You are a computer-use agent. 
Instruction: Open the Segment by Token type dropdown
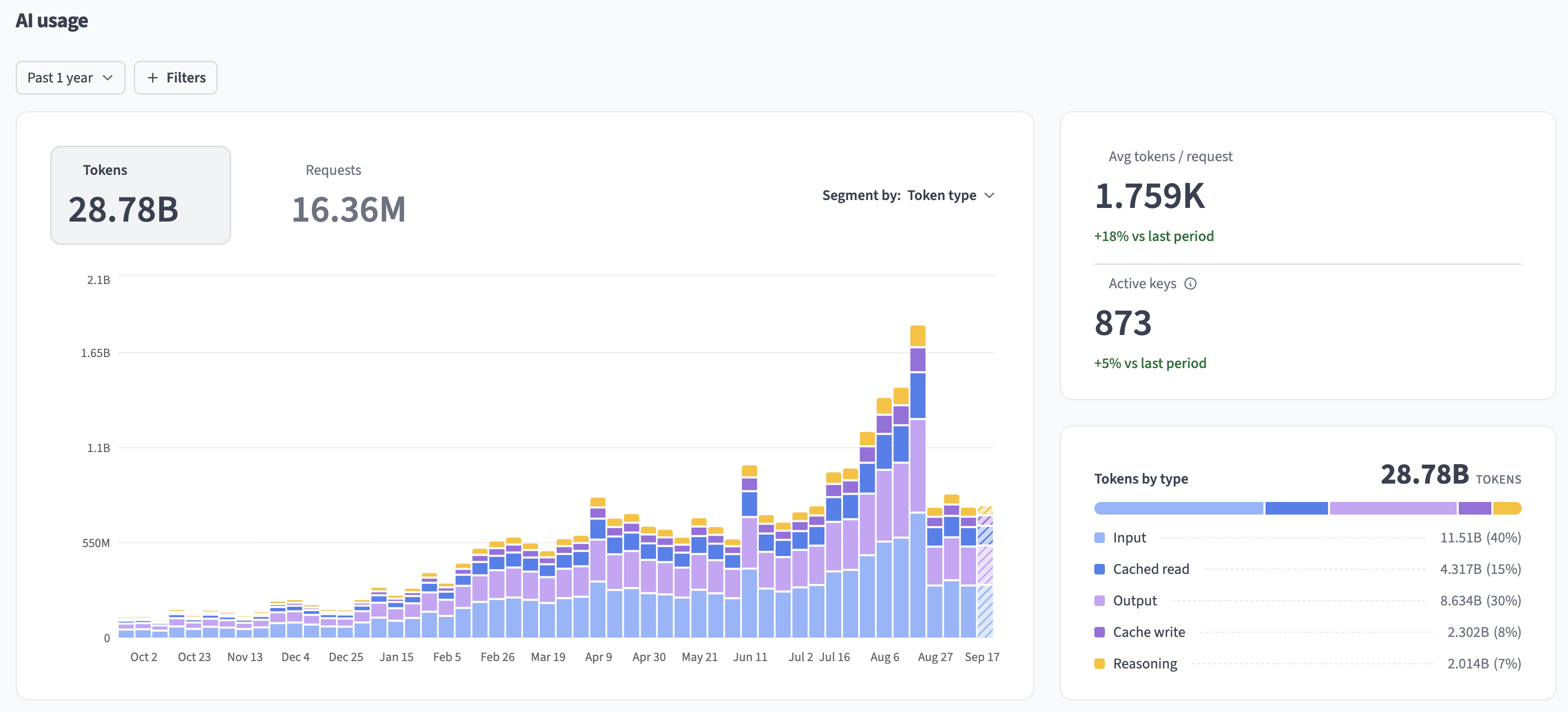[x=908, y=195]
